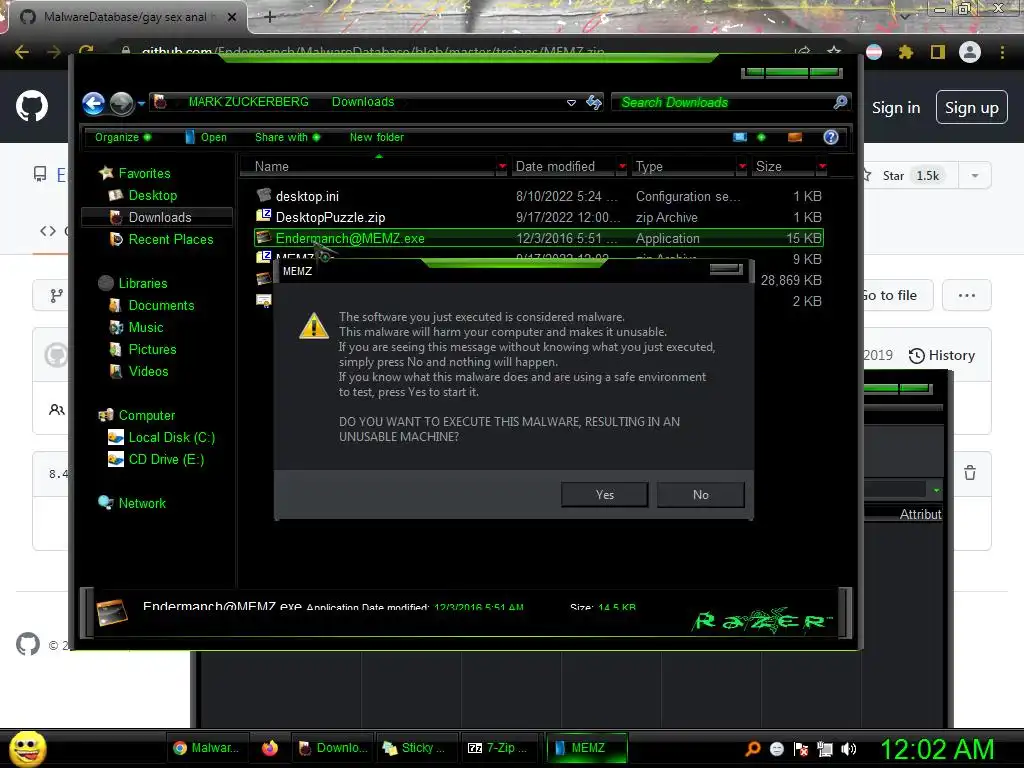Click the Explorer help question mark icon
Viewport: 1024px width, 768px height.
[831, 137]
